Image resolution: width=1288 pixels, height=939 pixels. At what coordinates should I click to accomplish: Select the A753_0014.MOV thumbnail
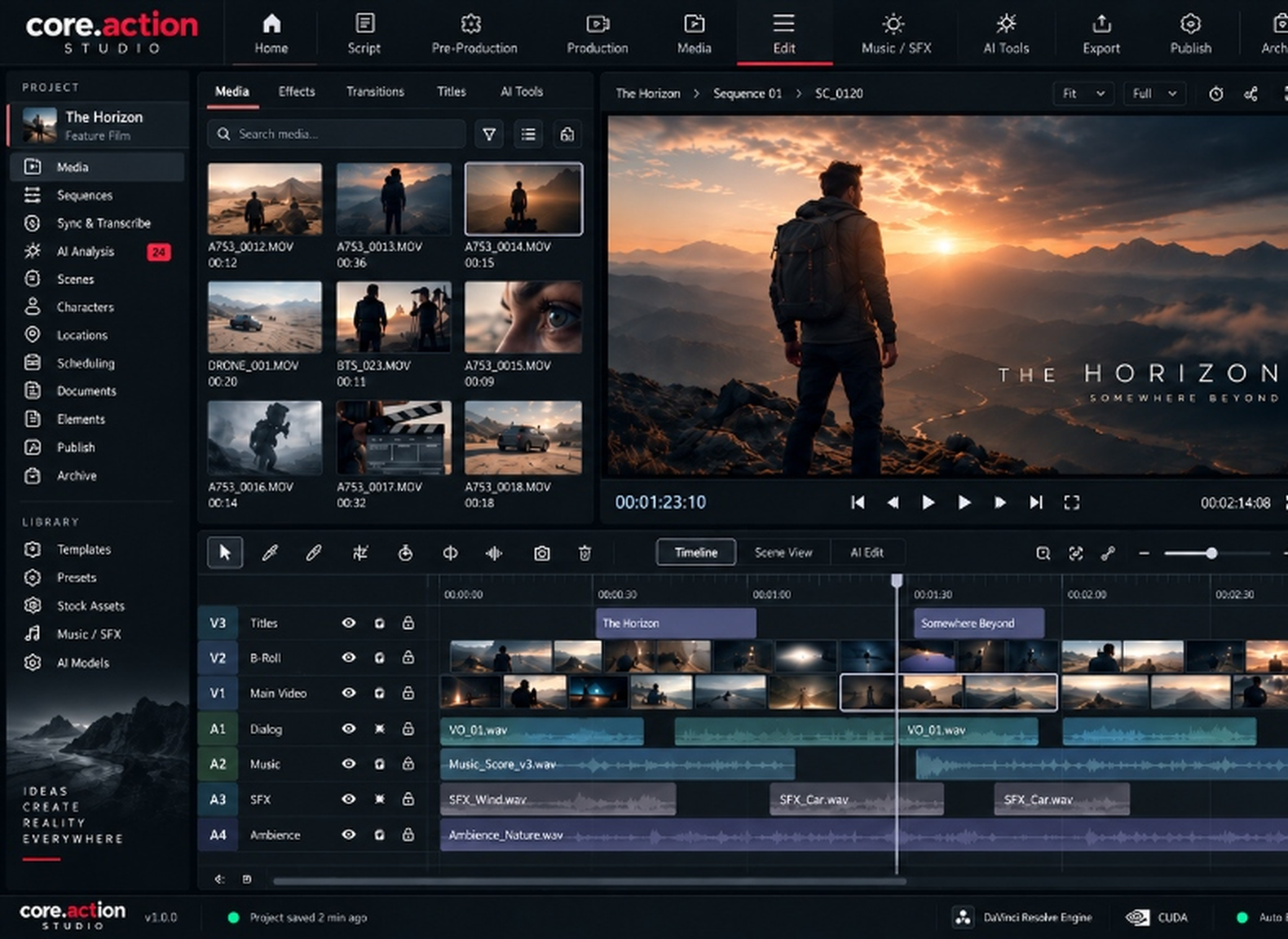click(x=523, y=199)
